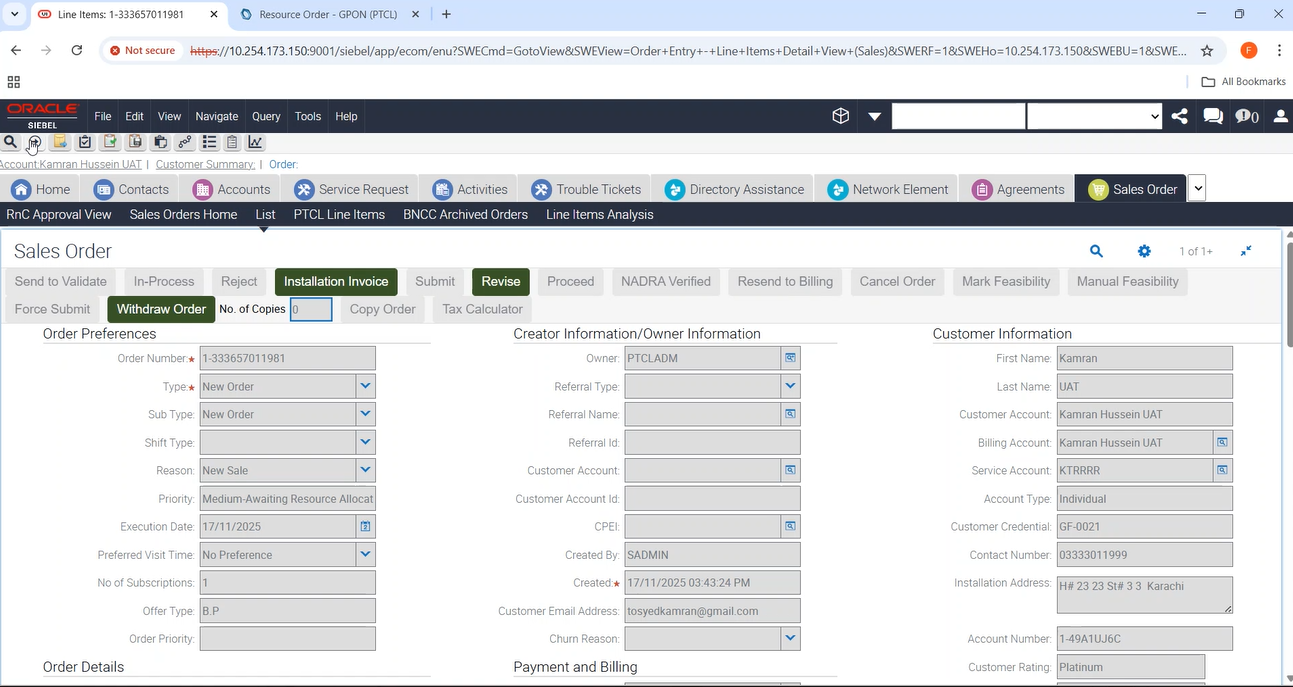Open the Churn Reason dropdown
The width and height of the screenshot is (1293, 687).
tap(790, 638)
